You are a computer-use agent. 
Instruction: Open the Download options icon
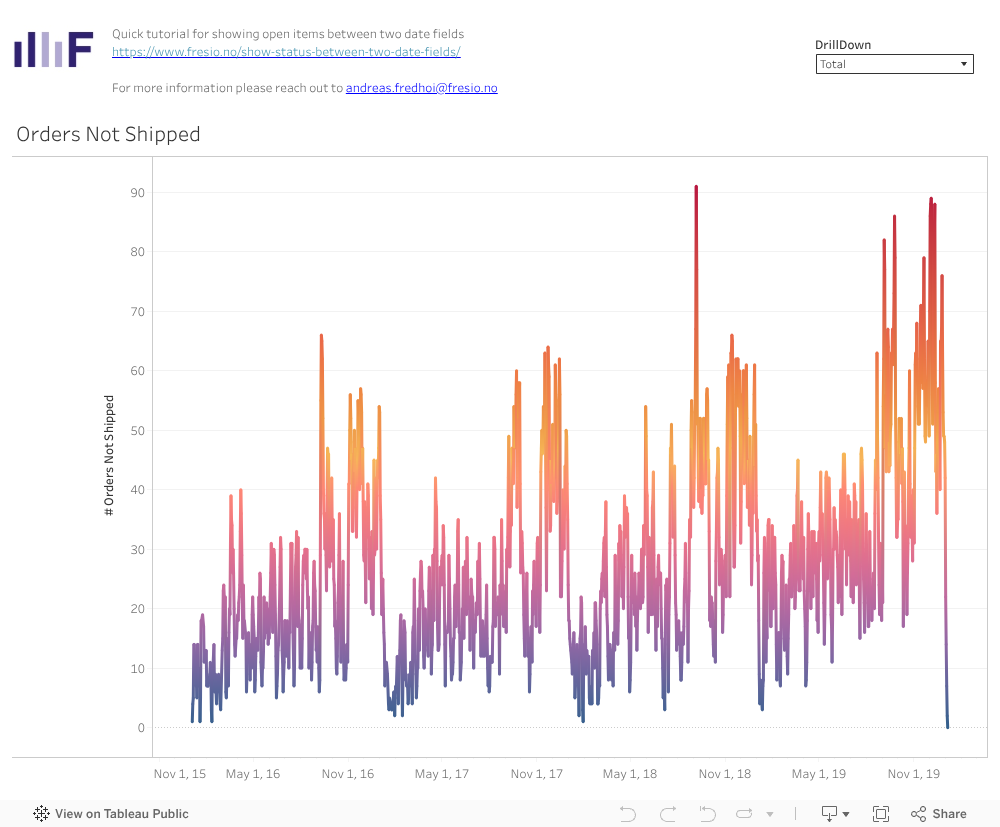click(834, 814)
